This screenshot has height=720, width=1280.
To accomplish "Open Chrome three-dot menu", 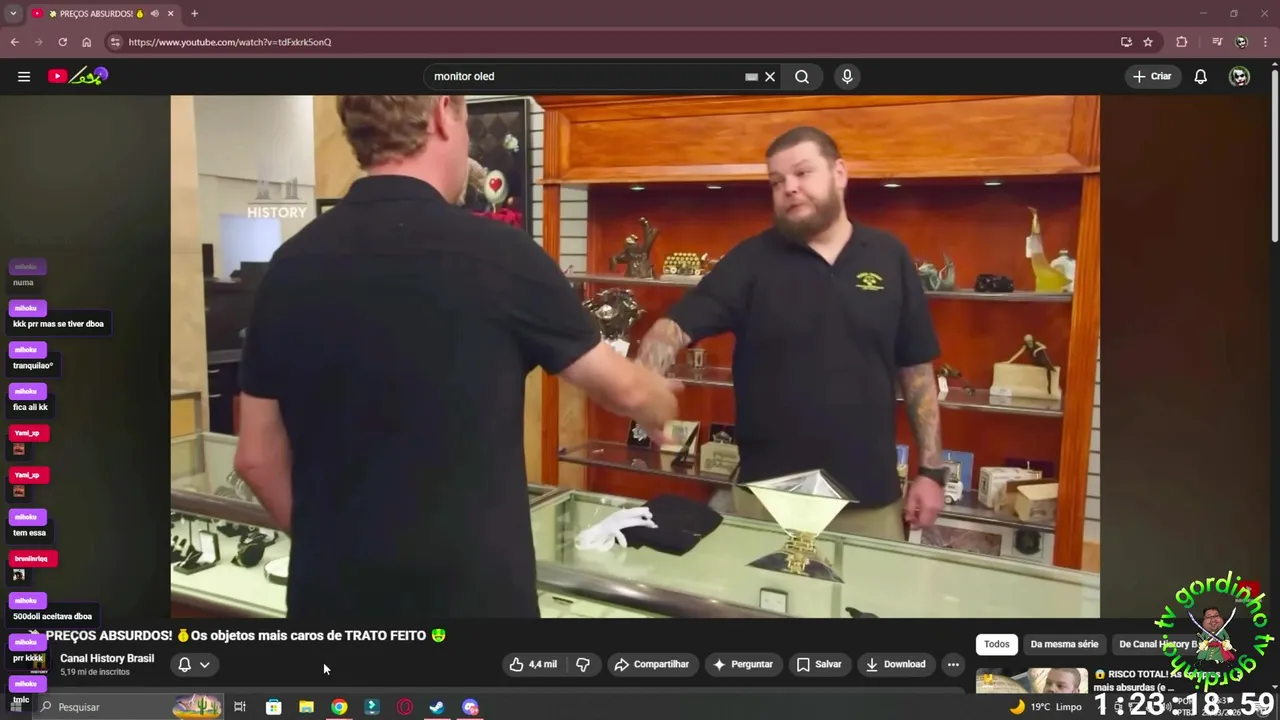I will tap(1266, 42).
